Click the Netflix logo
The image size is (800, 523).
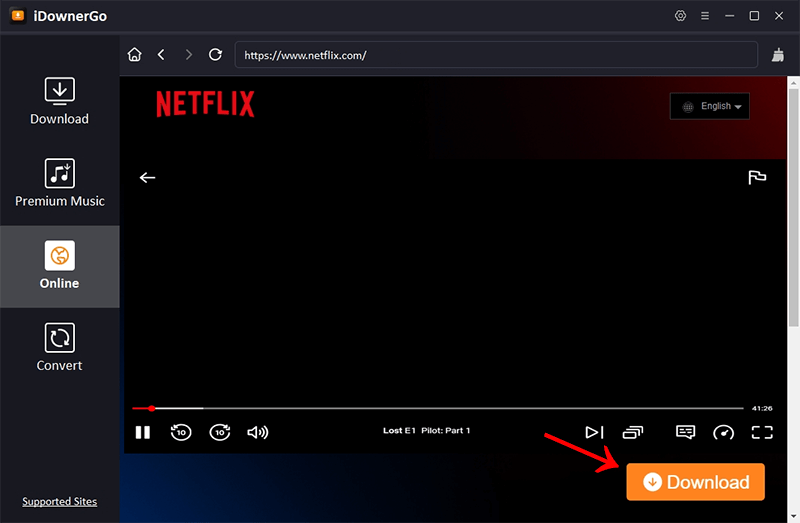point(205,104)
